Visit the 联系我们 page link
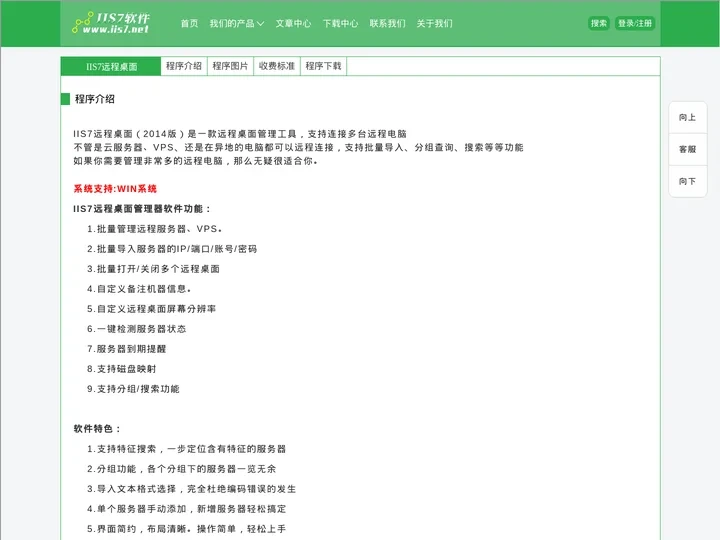Screen dimensions: 720x540 (x=388, y=23)
